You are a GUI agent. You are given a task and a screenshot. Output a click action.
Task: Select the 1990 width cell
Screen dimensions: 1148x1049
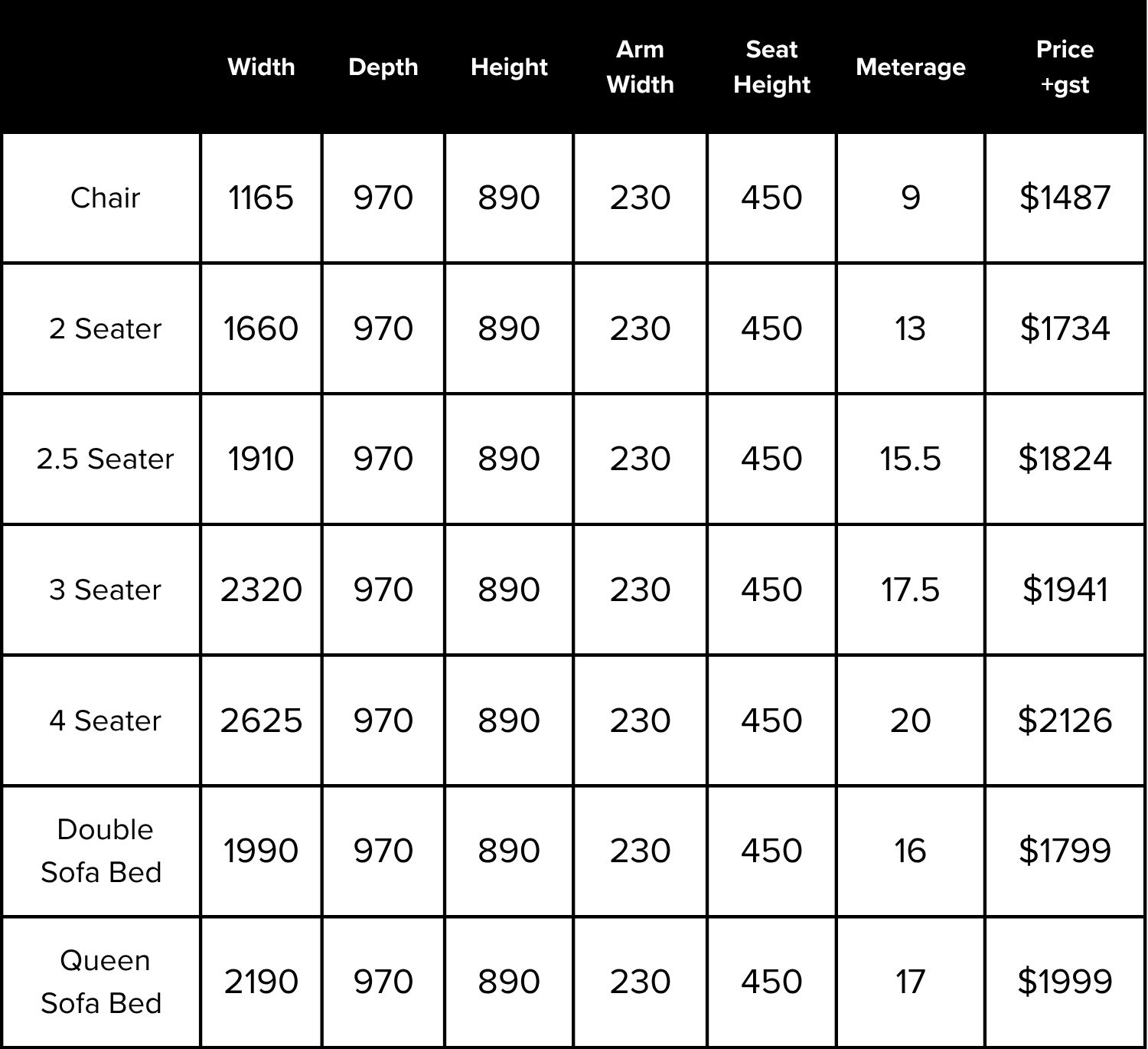(x=261, y=851)
